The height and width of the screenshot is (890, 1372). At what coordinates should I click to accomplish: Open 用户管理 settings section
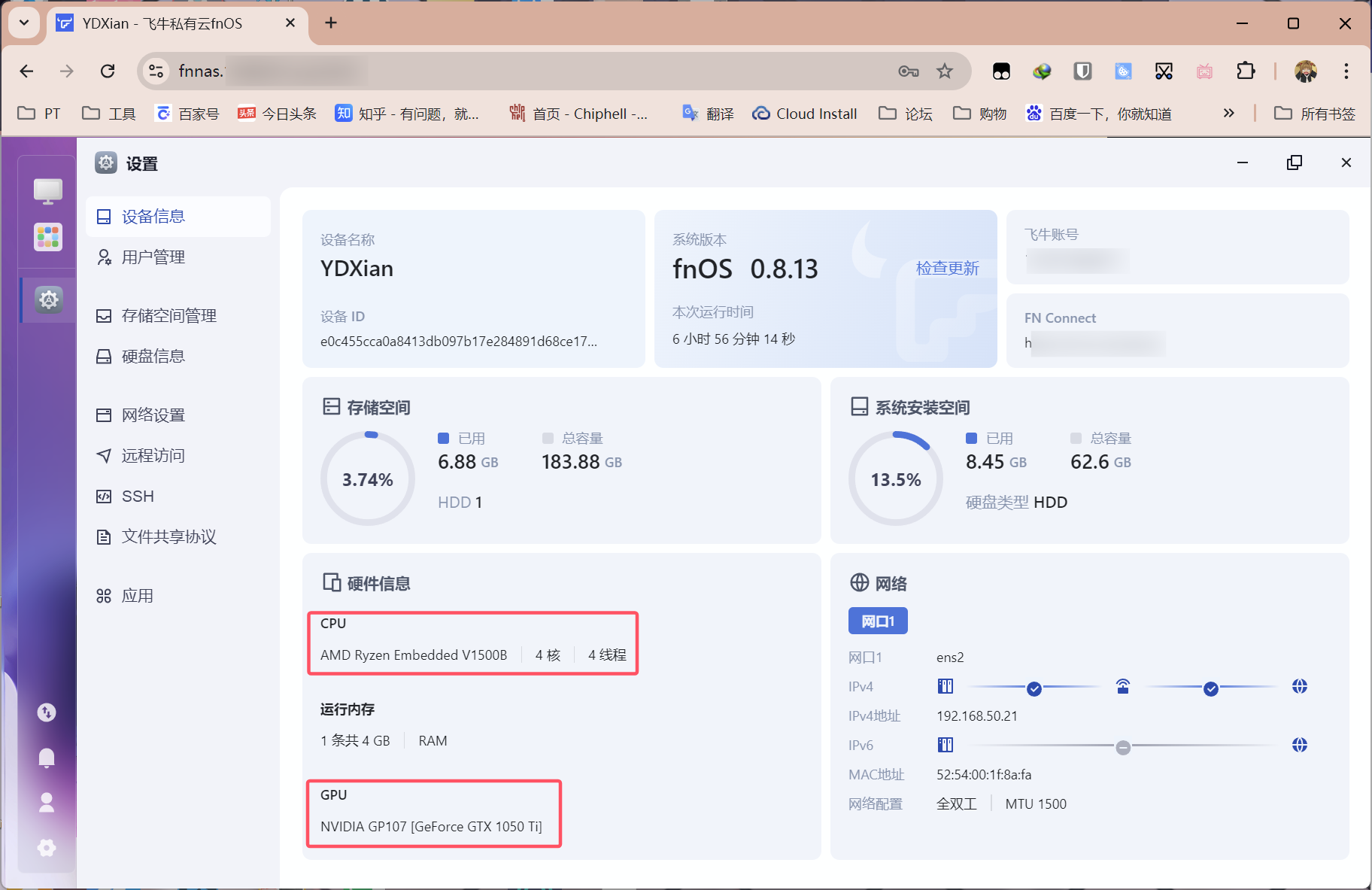178,257
